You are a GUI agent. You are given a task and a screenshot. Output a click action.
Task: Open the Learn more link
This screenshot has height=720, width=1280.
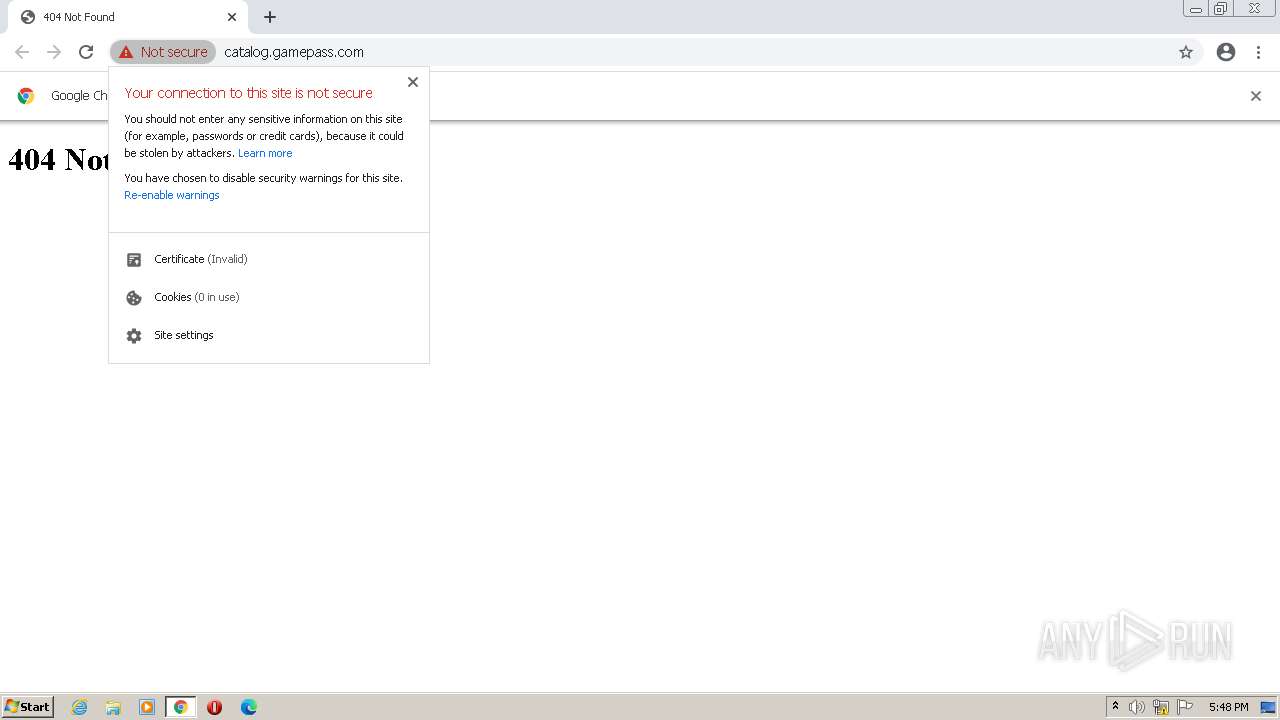tap(265, 153)
